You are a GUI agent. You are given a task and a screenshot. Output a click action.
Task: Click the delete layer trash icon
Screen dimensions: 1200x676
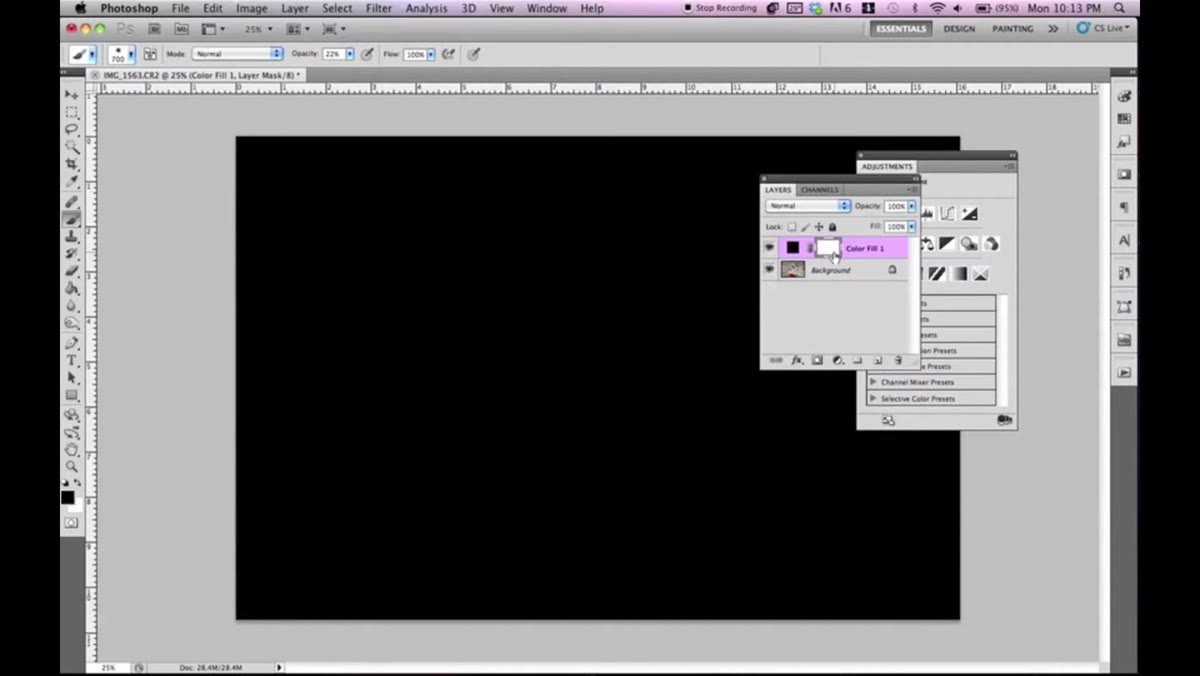tap(898, 360)
